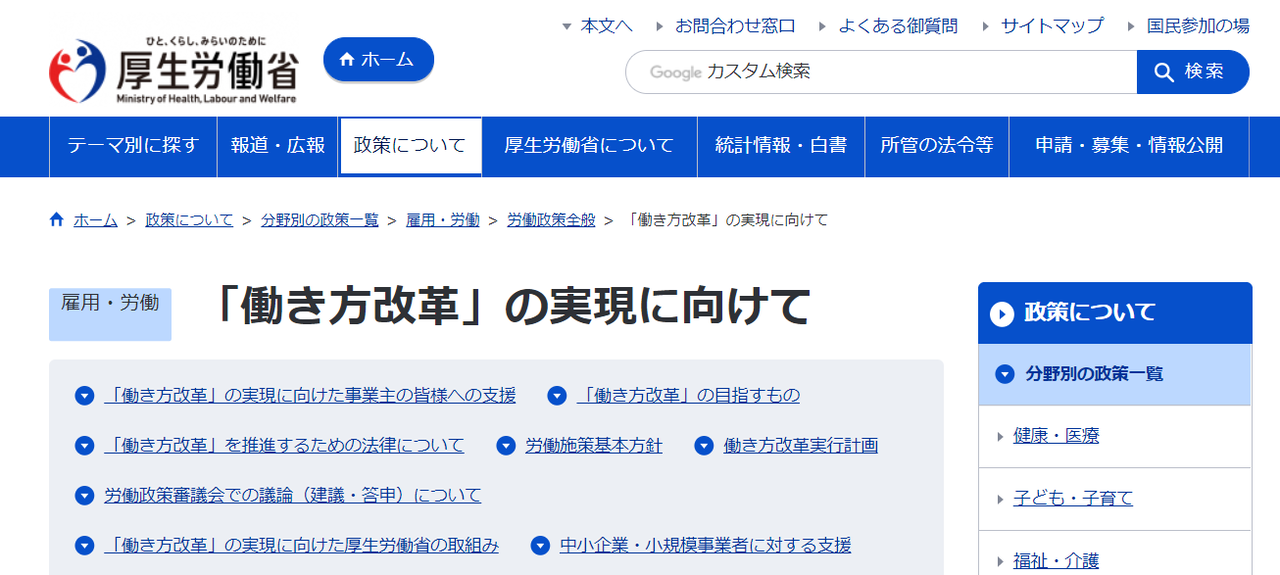Click the bullet icon before 推進するための法律について
The width and height of the screenshot is (1280, 575).
[x=84, y=446]
